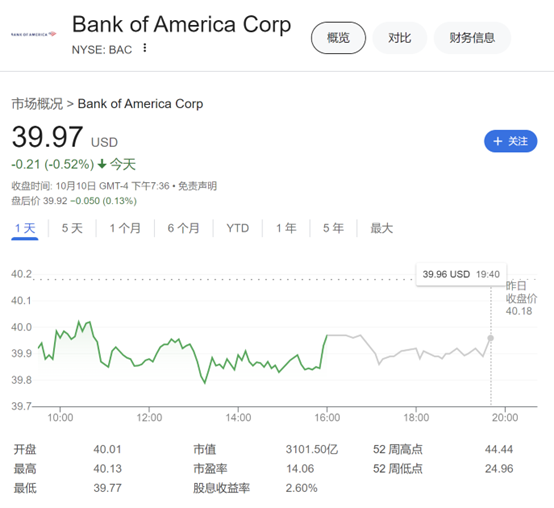
Task: Click the 16:00 point on the price chart
Action: (x=327, y=335)
